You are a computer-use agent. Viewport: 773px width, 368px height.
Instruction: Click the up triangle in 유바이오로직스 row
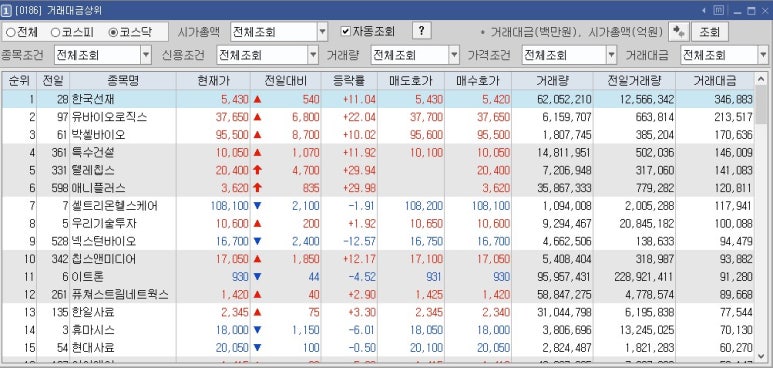pos(257,117)
